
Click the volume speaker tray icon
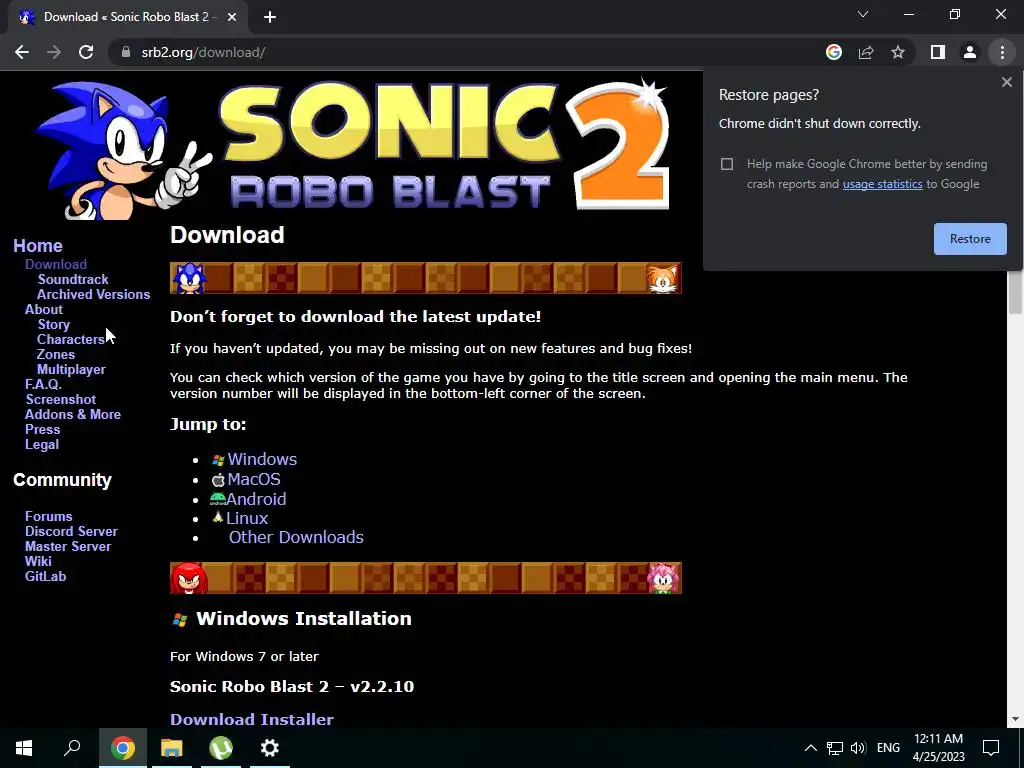click(x=858, y=748)
